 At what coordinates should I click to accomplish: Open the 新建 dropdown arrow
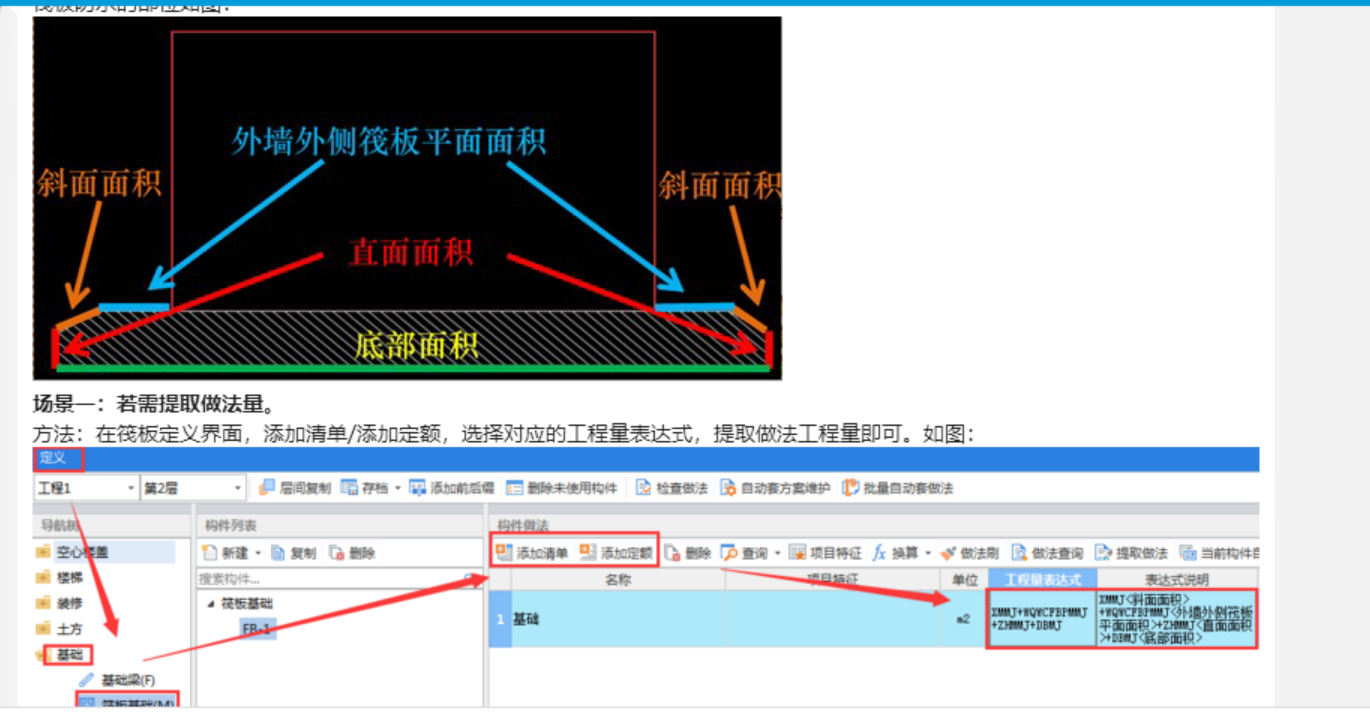tap(259, 552)
